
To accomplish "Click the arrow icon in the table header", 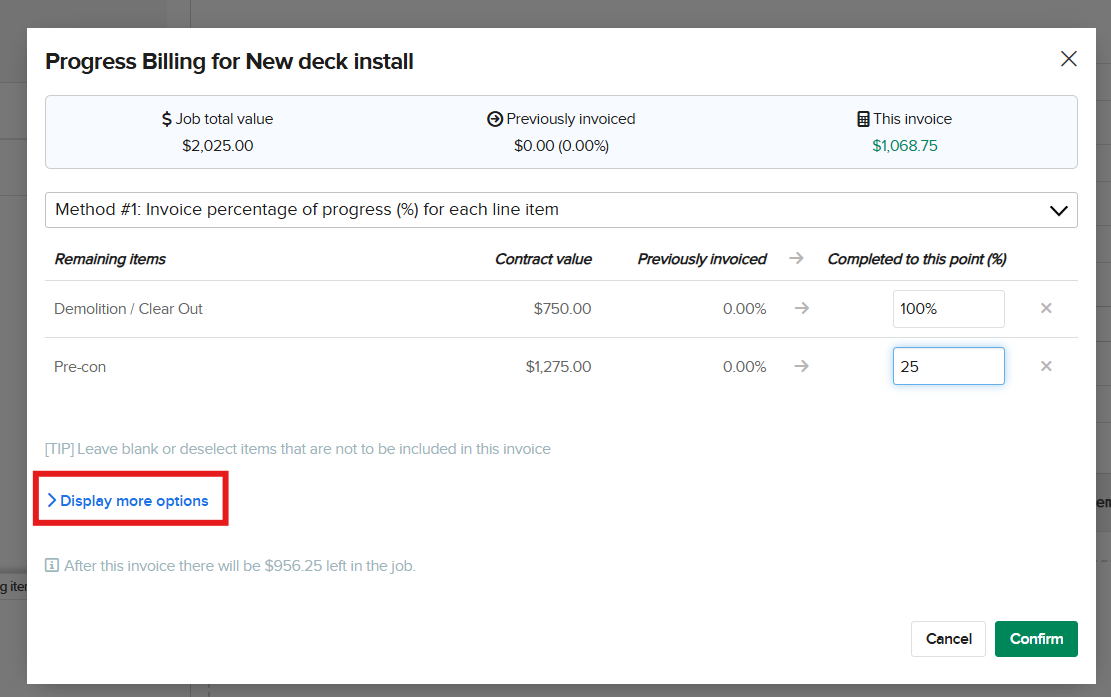I will pos(796,259).
